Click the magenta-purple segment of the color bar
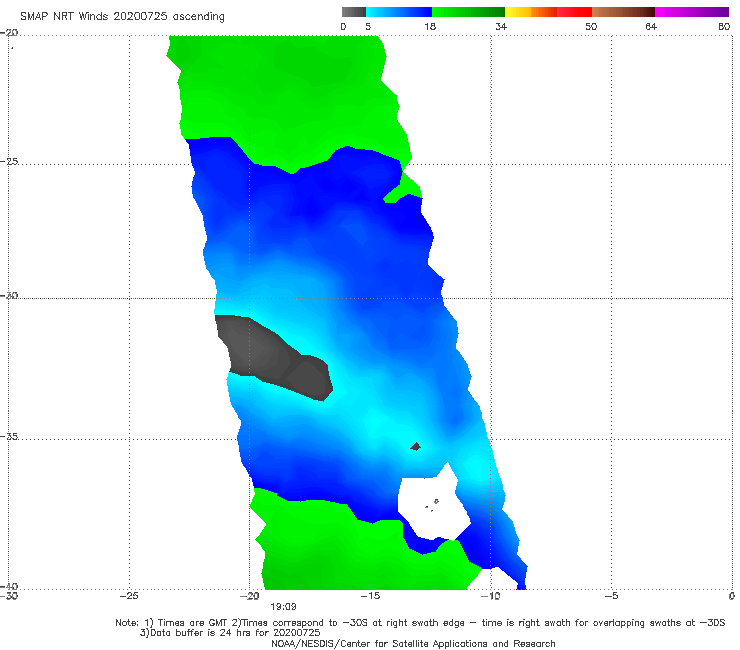The height and width of the screenshot is (650, 740). pyautogui.click(x=692, y=12)
